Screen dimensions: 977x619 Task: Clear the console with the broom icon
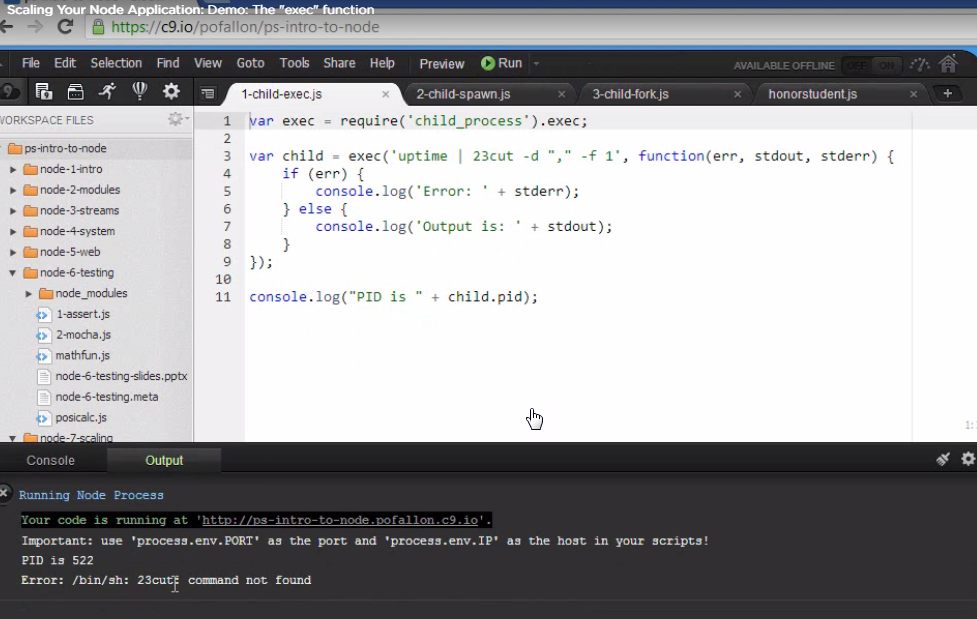coord(943,459)
